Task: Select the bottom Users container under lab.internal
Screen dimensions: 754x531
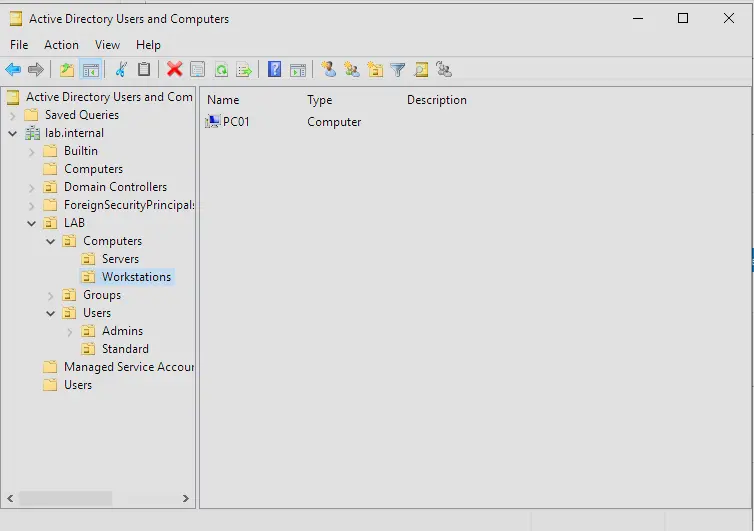Action: [x=78, y=385]
